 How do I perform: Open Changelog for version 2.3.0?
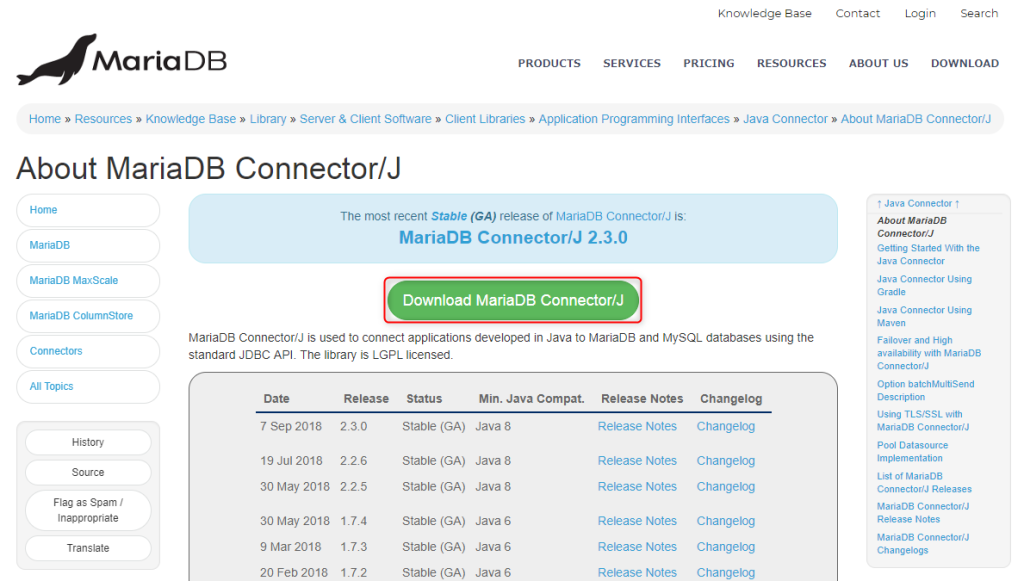pos(726,426)
